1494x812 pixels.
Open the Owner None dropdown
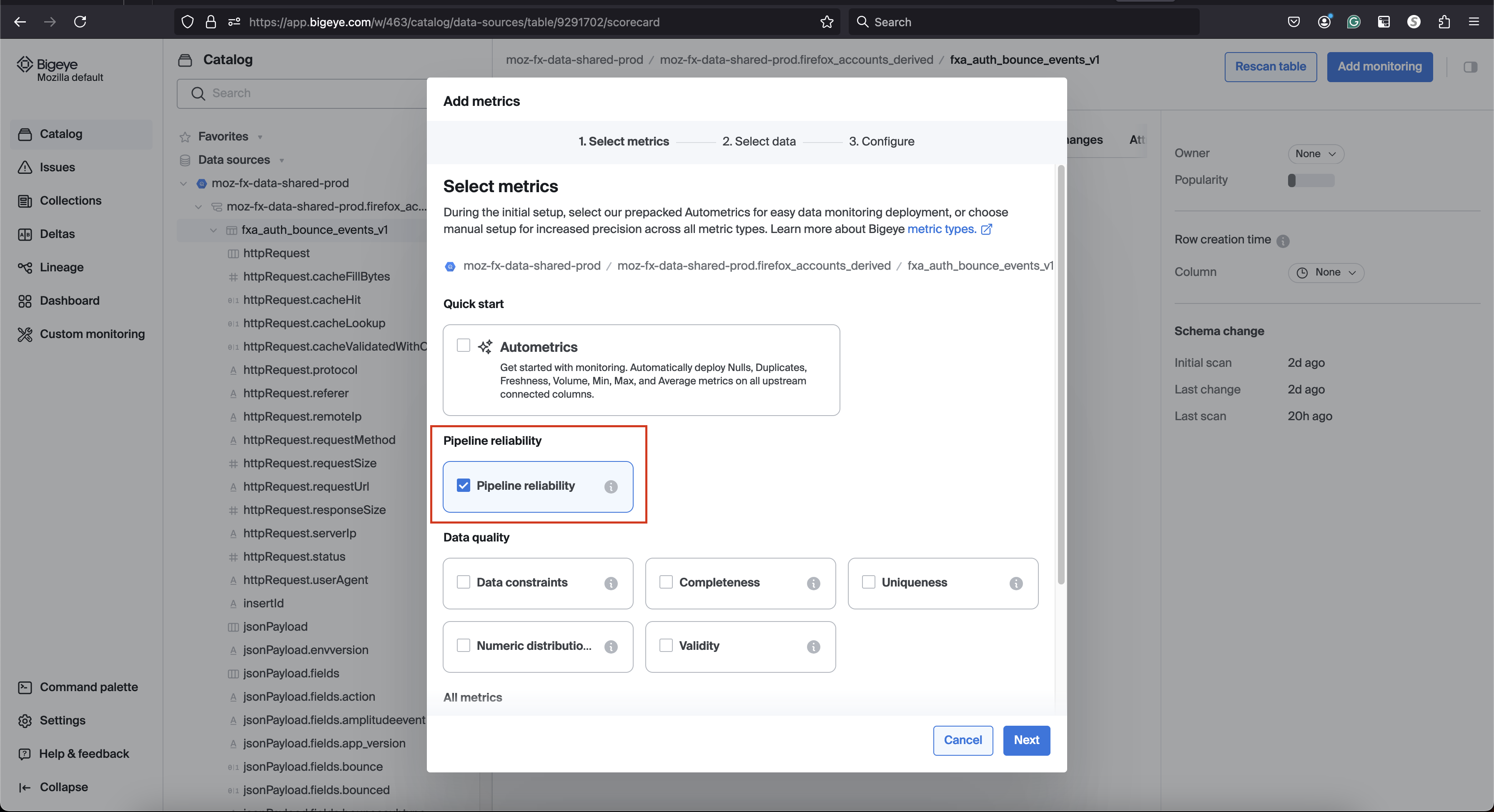pyautogui.click(x=1315, y=154)
